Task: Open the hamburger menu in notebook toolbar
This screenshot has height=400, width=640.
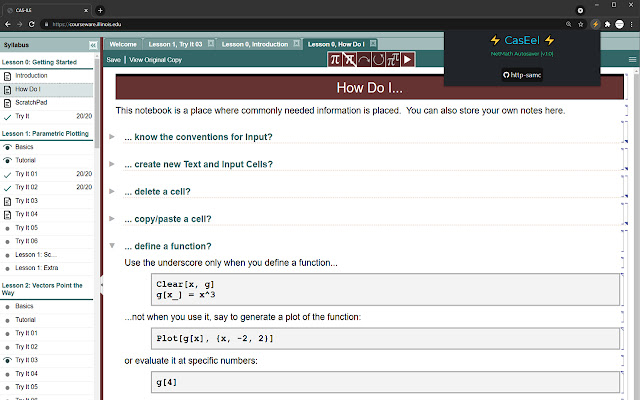Action: point(632,60)
